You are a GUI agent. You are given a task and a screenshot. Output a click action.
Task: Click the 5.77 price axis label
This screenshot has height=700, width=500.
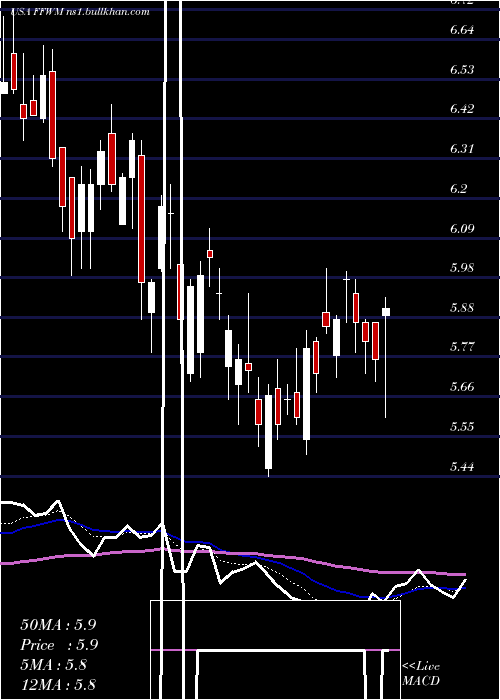462,347
